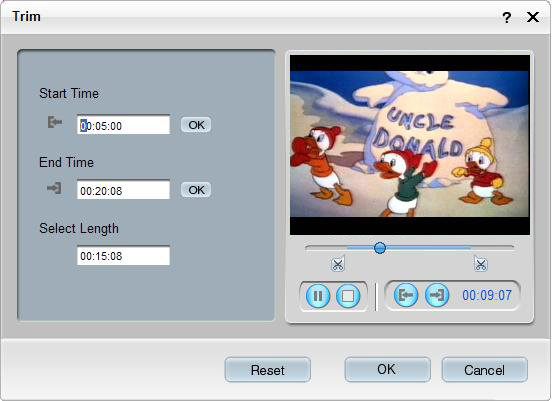Click the left scissors trim marker
Viewport: 552px width, 401px height.
point(338,264)
